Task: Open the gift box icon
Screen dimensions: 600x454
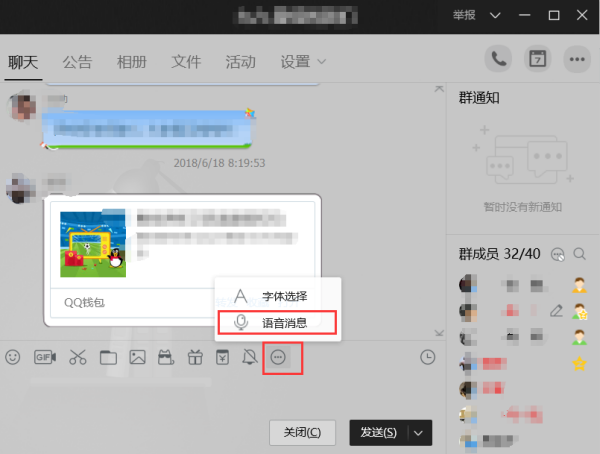Action: (195, 358)
